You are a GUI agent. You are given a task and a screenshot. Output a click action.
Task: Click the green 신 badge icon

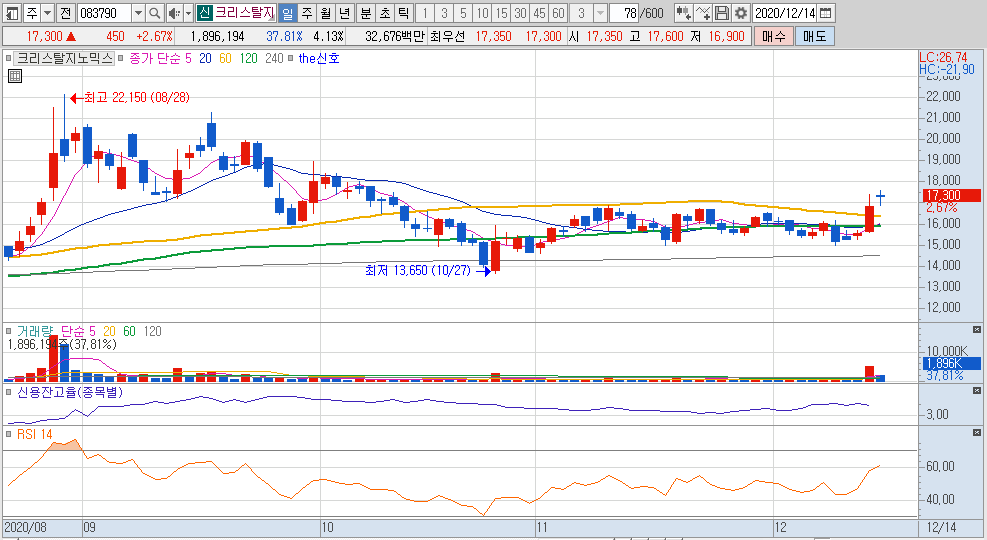tap(203, 13)
